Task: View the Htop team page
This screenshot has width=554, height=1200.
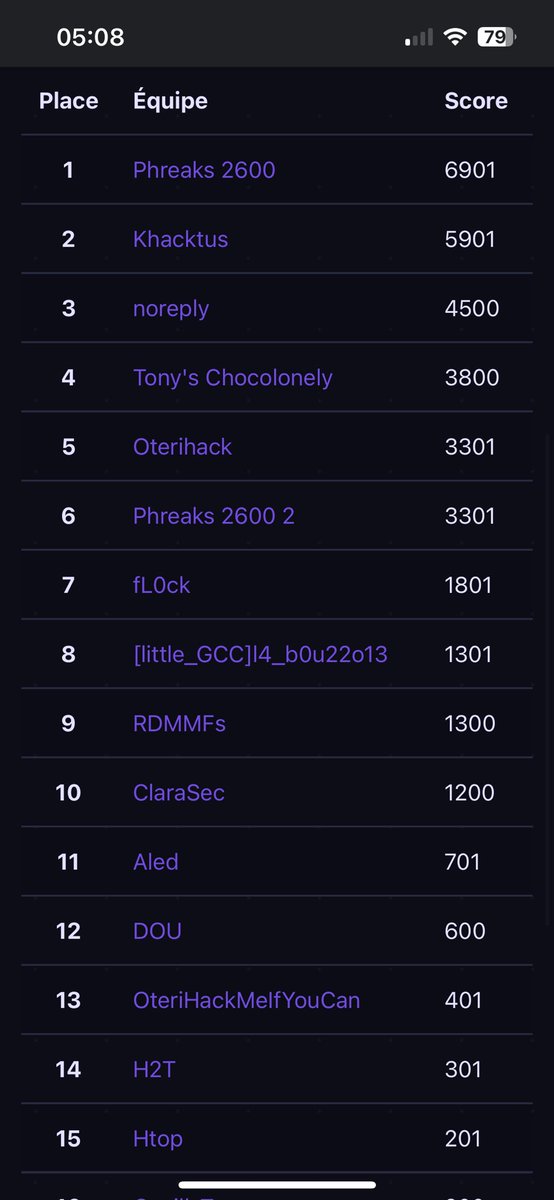Action: (157, 1138)
